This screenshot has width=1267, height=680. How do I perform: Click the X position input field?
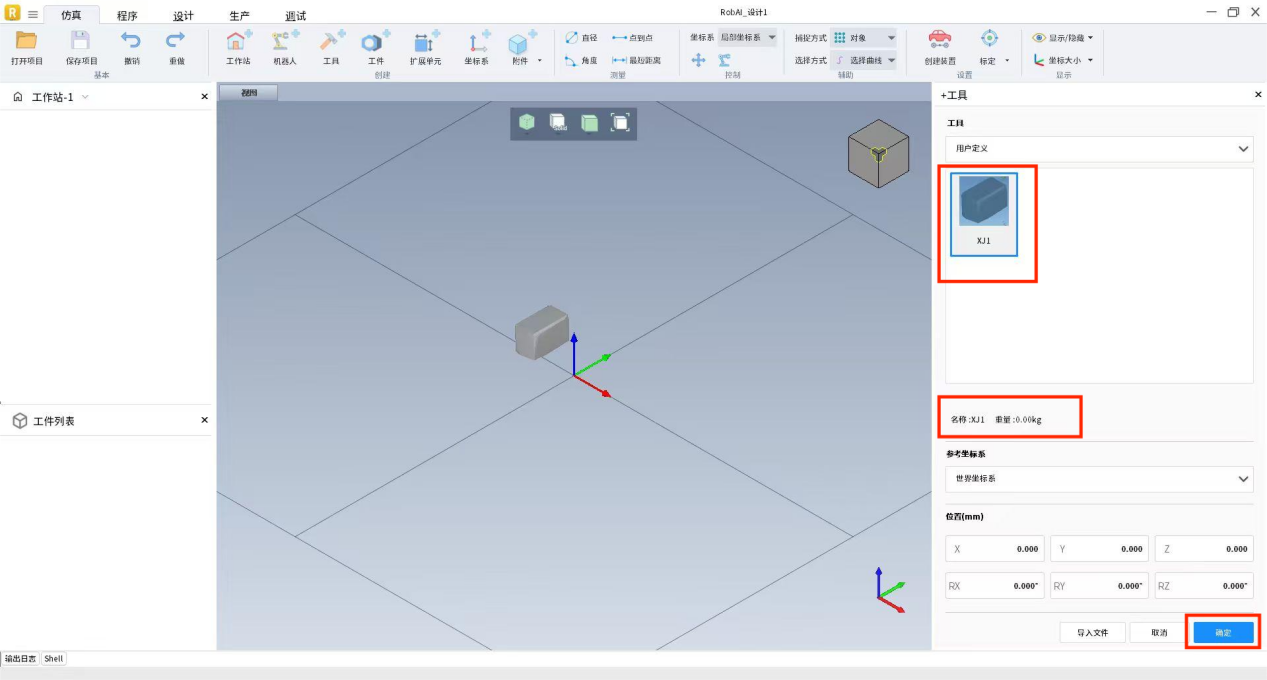pyautogui.click(x=995, y=549)
